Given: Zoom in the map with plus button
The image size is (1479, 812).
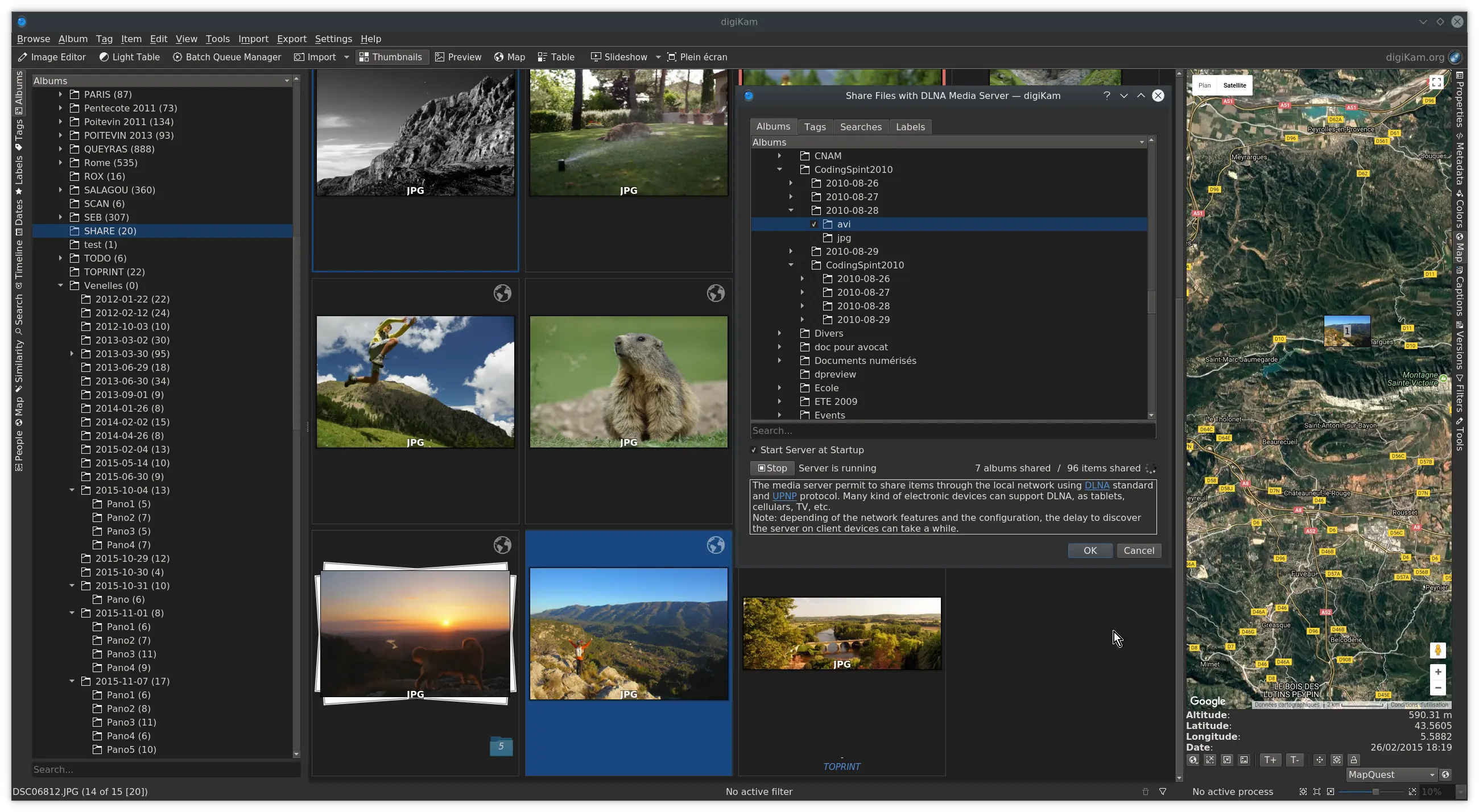Looking at the screenshot, I should (1437, 672).
